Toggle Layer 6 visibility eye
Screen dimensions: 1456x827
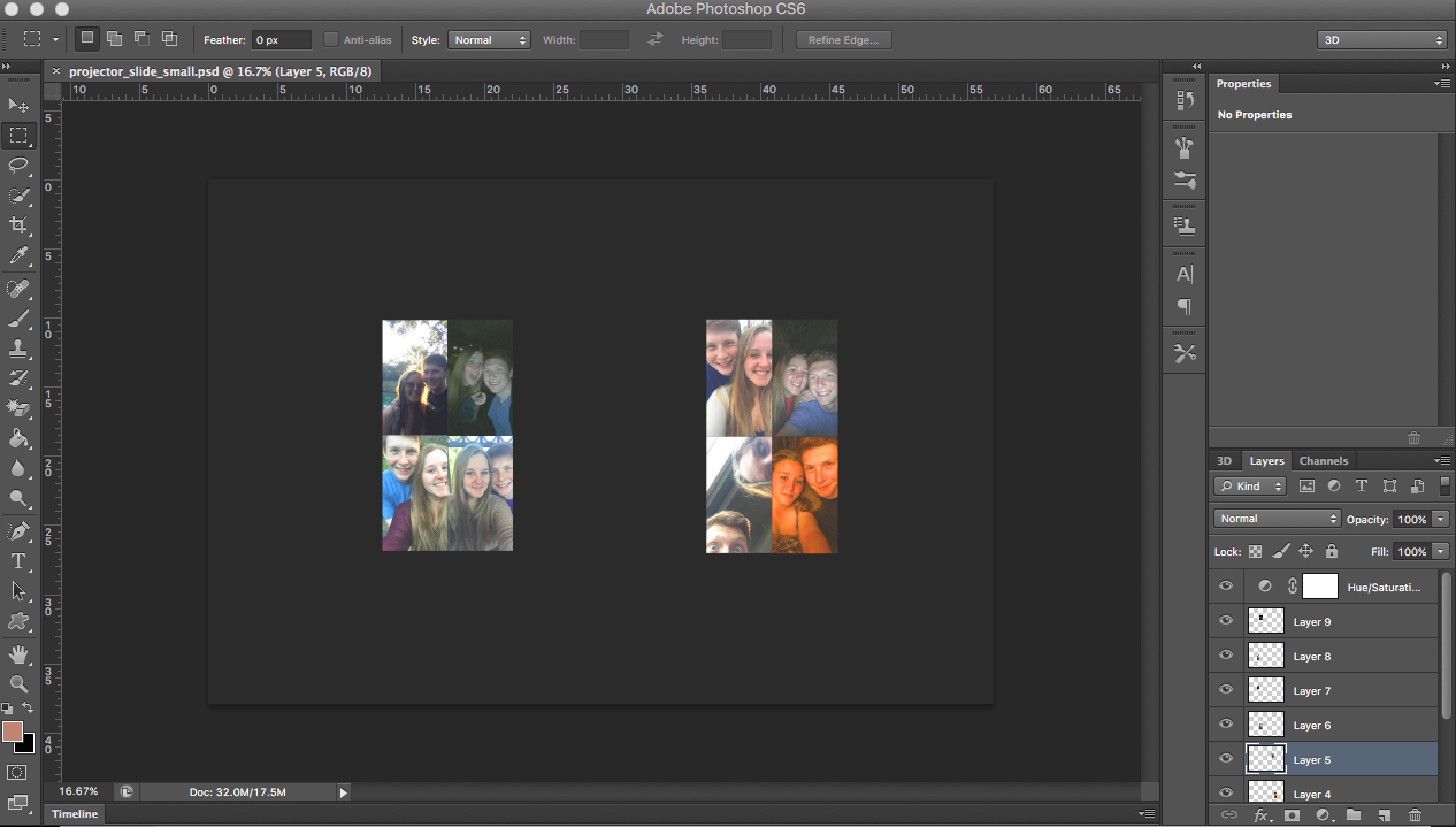pos(1226,724)
